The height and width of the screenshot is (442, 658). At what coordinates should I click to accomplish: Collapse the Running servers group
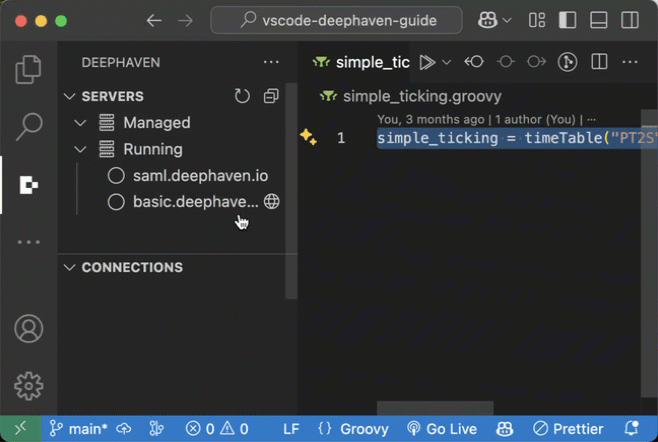(81, 149)
